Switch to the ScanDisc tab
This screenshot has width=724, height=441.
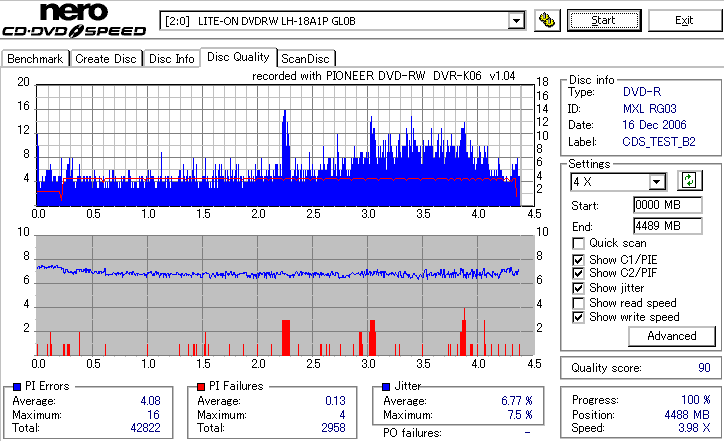point(305,59)
